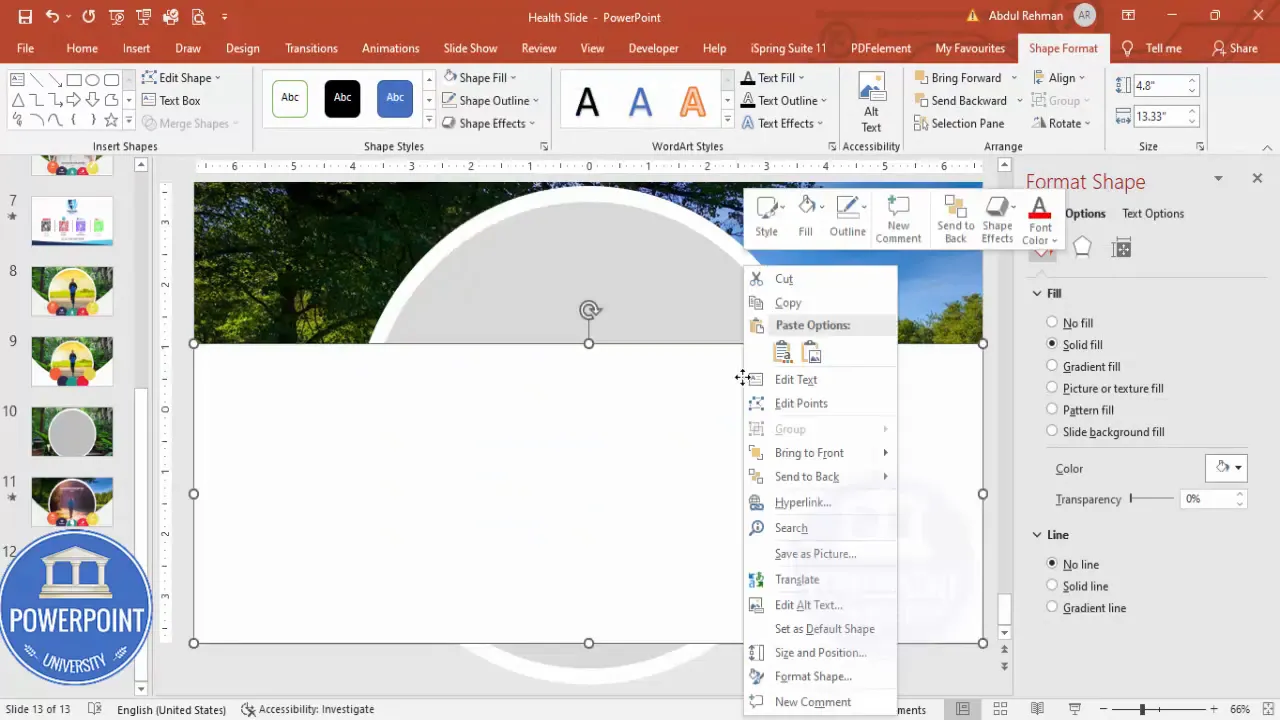
Task: Select the Gradient fill option
Action: click(1083, 366)
